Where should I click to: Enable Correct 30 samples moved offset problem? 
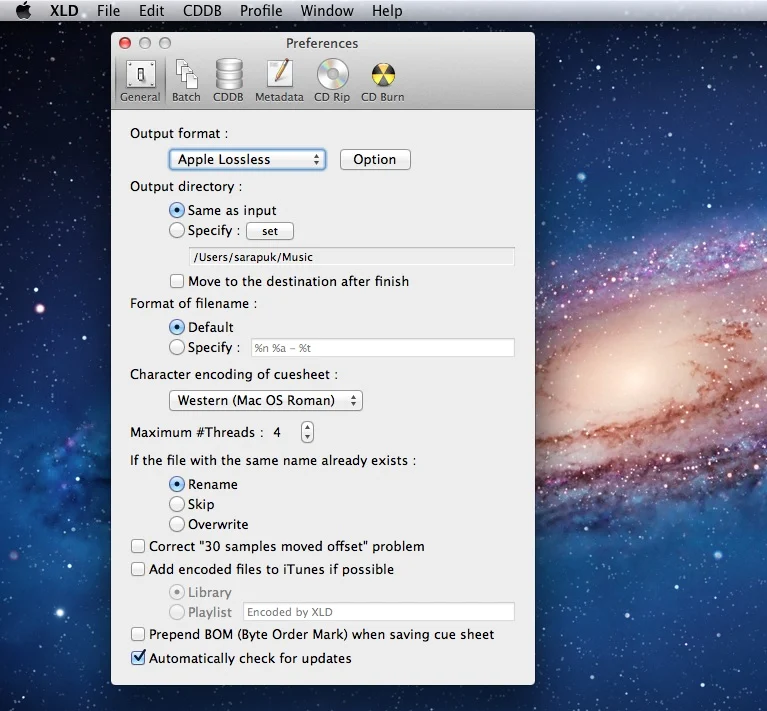point(138,546)
